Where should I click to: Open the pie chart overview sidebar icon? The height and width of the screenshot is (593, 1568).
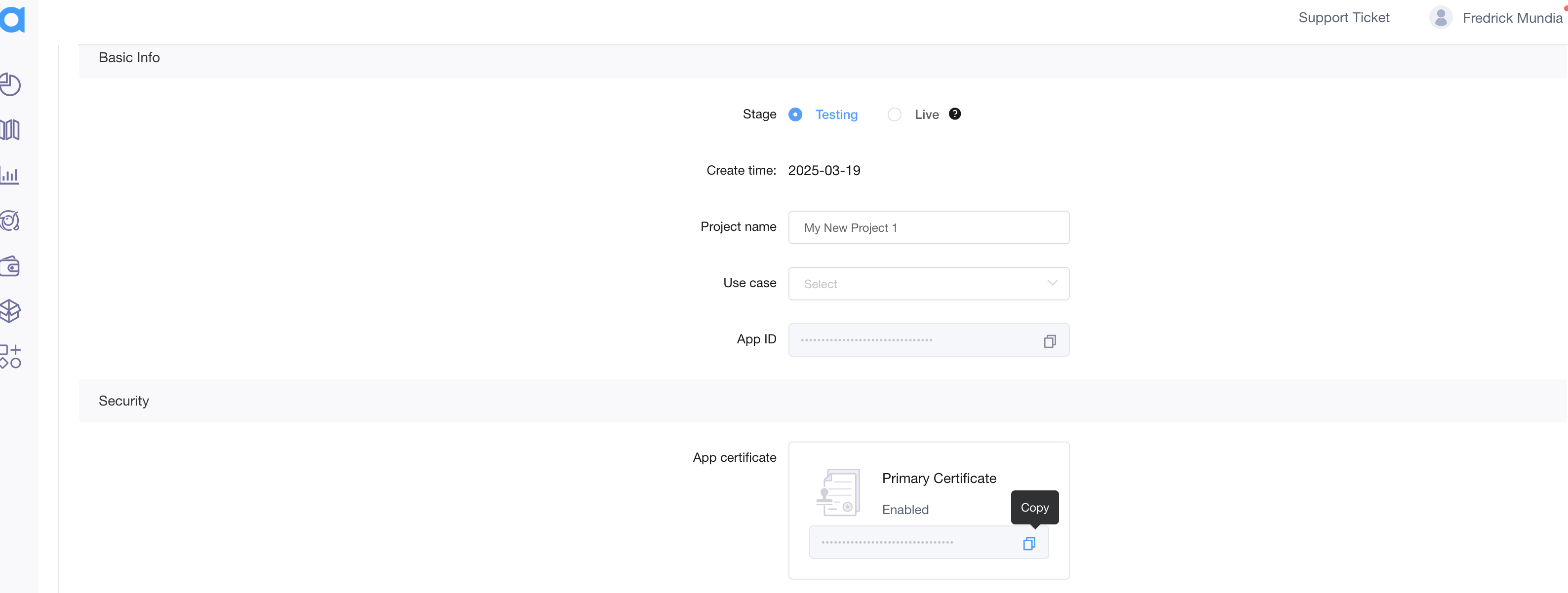[x=10, y=84]
